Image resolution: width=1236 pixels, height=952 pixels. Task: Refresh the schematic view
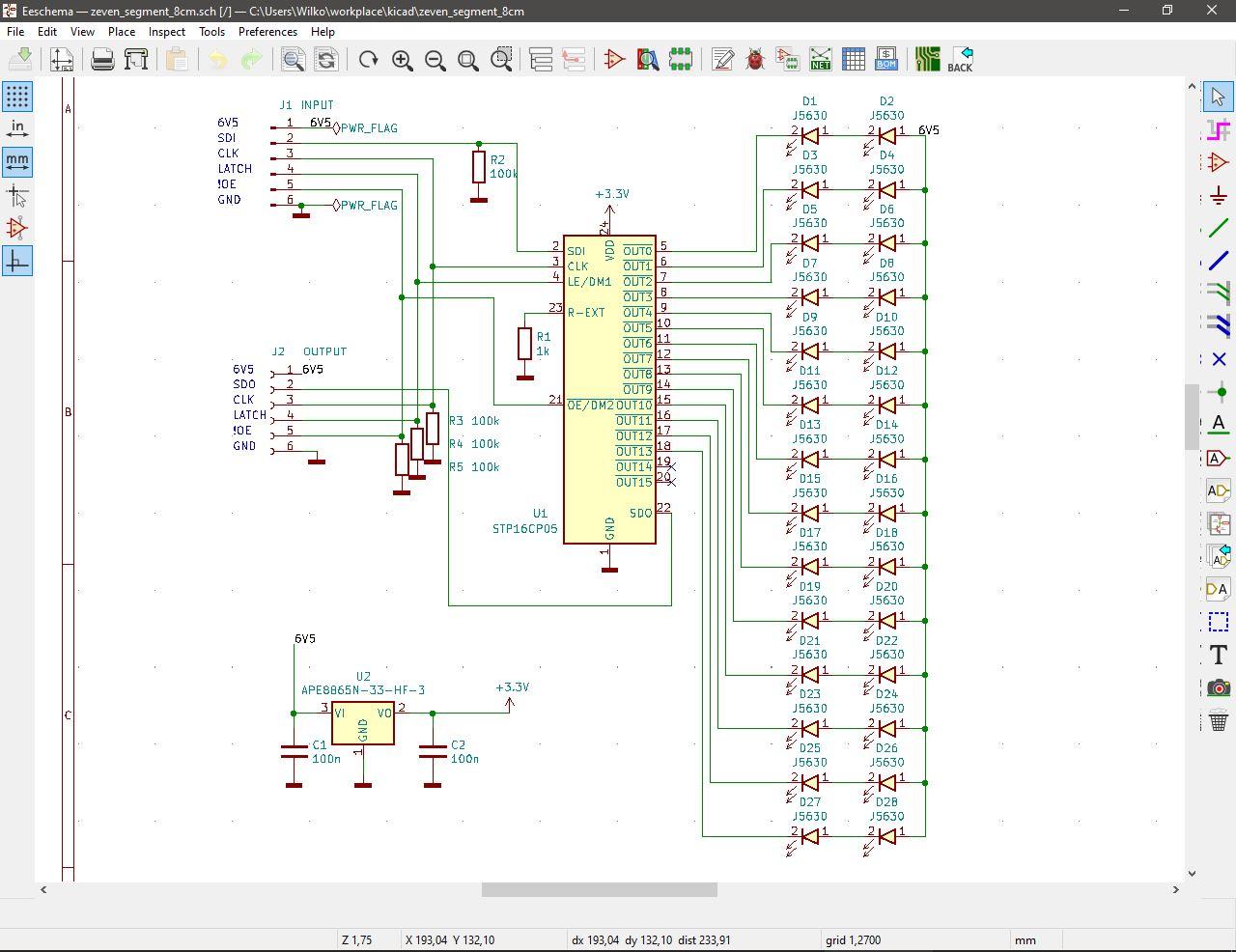tap(368, 60)
